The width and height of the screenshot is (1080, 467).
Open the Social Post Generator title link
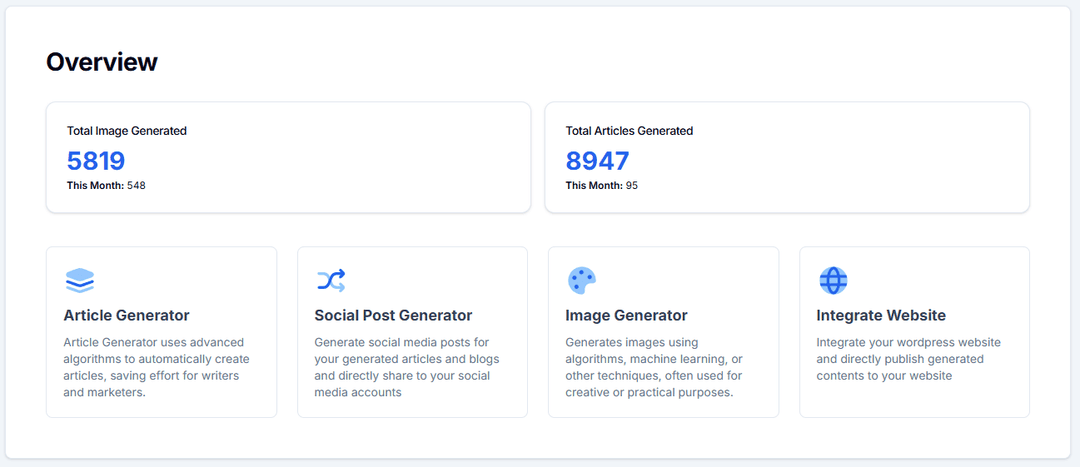393,316
